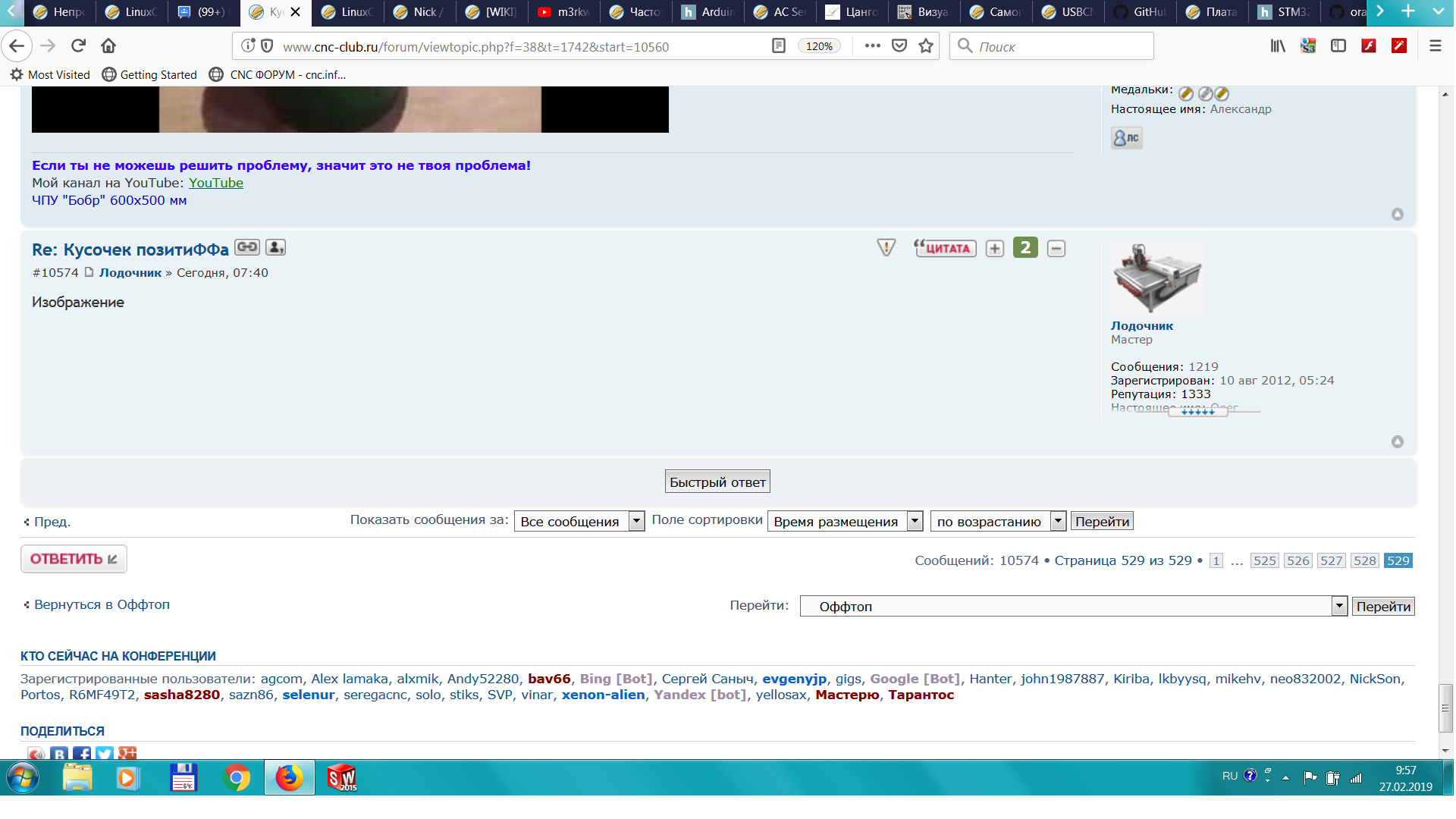Image resolution: width=1456 pixels, height=819 pixels.
Task: Click the report post warning icon
Action: (x=886, y=248)
